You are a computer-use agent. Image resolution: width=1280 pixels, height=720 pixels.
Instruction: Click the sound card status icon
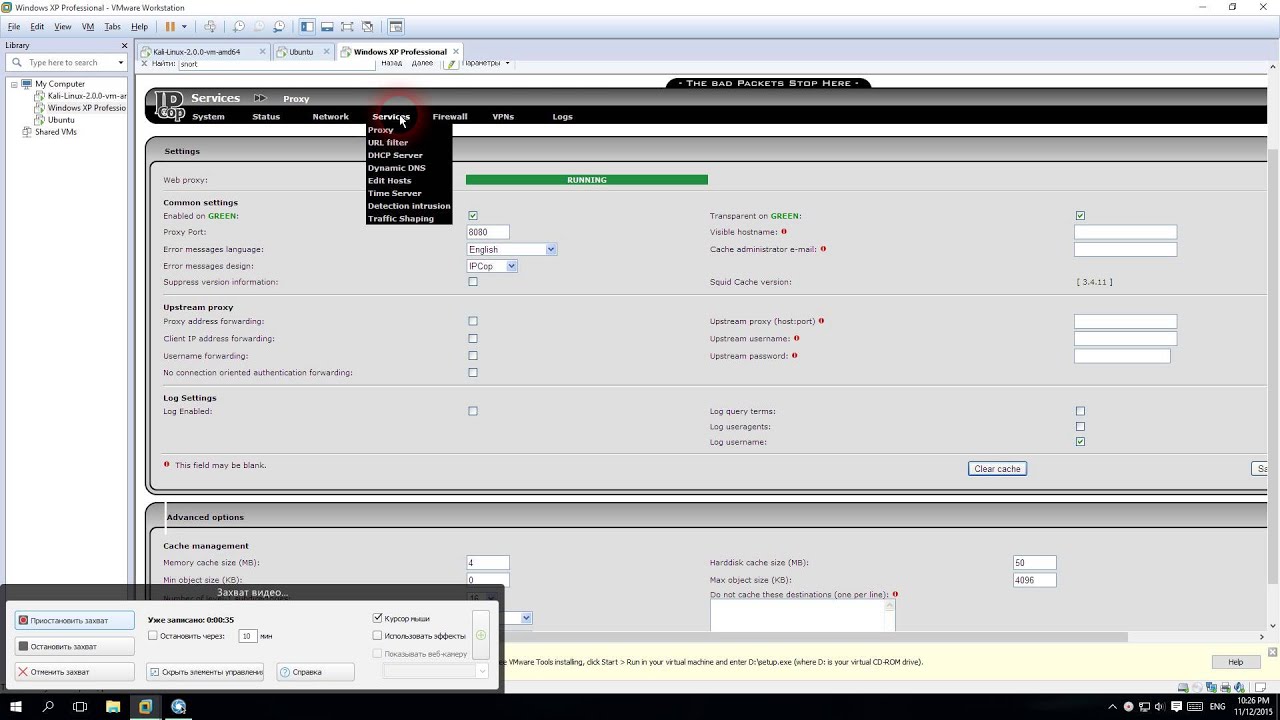pyautogui.click(x=1239, y=687)
